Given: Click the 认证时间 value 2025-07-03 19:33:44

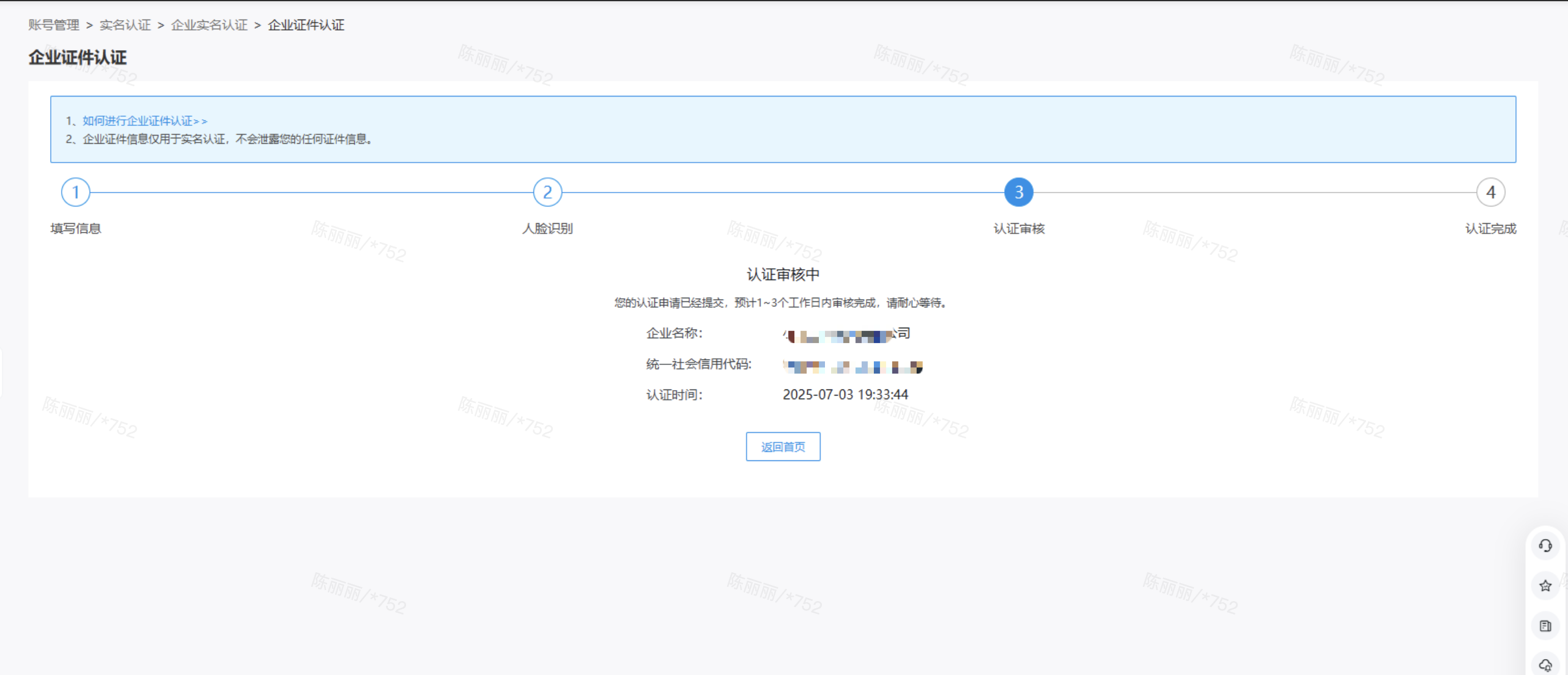Looking at the screenshot, I should 845,395.
